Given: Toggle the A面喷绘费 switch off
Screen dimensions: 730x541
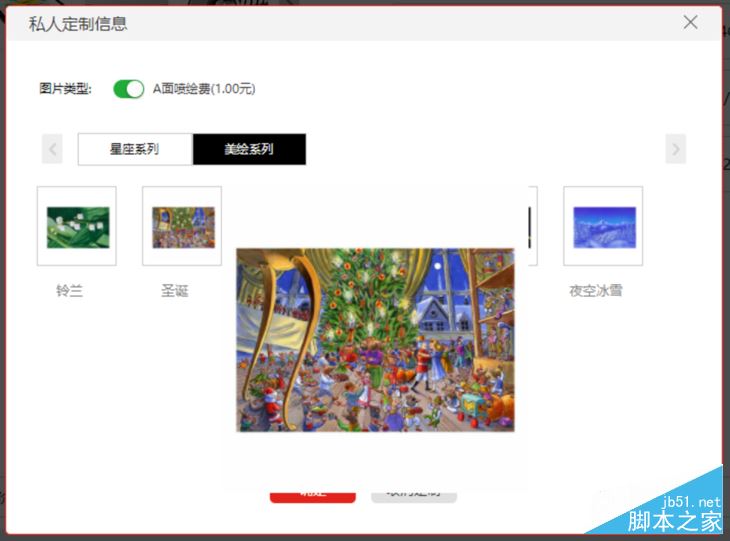Looking at the screenshot, I should (x=128, y=88).
